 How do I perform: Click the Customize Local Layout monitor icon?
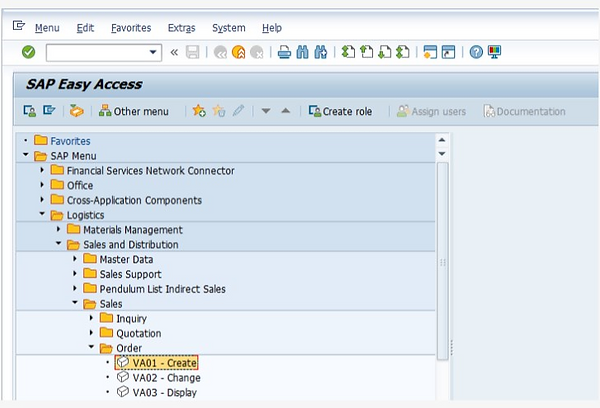coord(494,52)
